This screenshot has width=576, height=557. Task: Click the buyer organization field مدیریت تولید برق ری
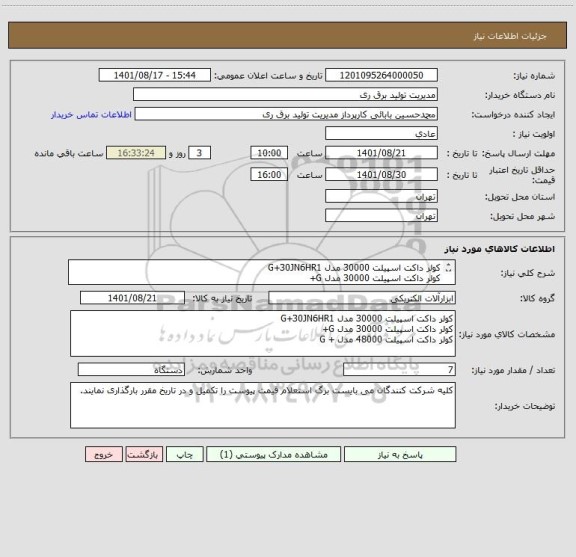point(285,94)
